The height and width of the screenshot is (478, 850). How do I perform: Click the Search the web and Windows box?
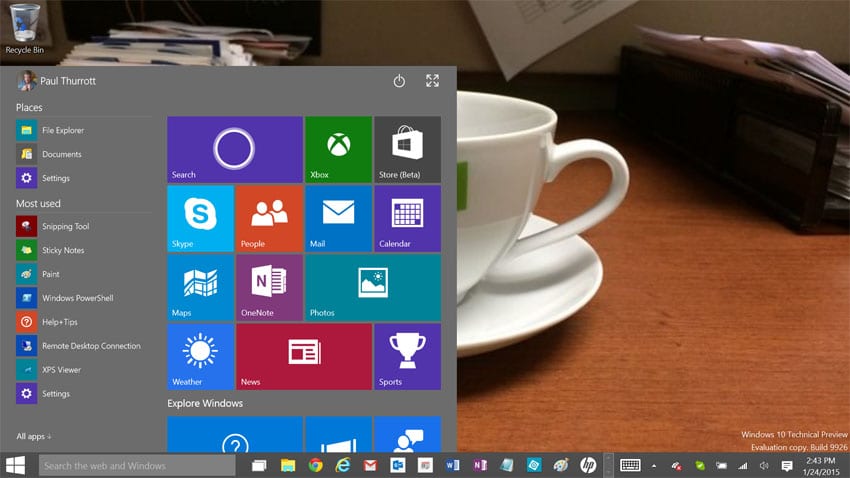pyautogui.click(x=137, y=466)
